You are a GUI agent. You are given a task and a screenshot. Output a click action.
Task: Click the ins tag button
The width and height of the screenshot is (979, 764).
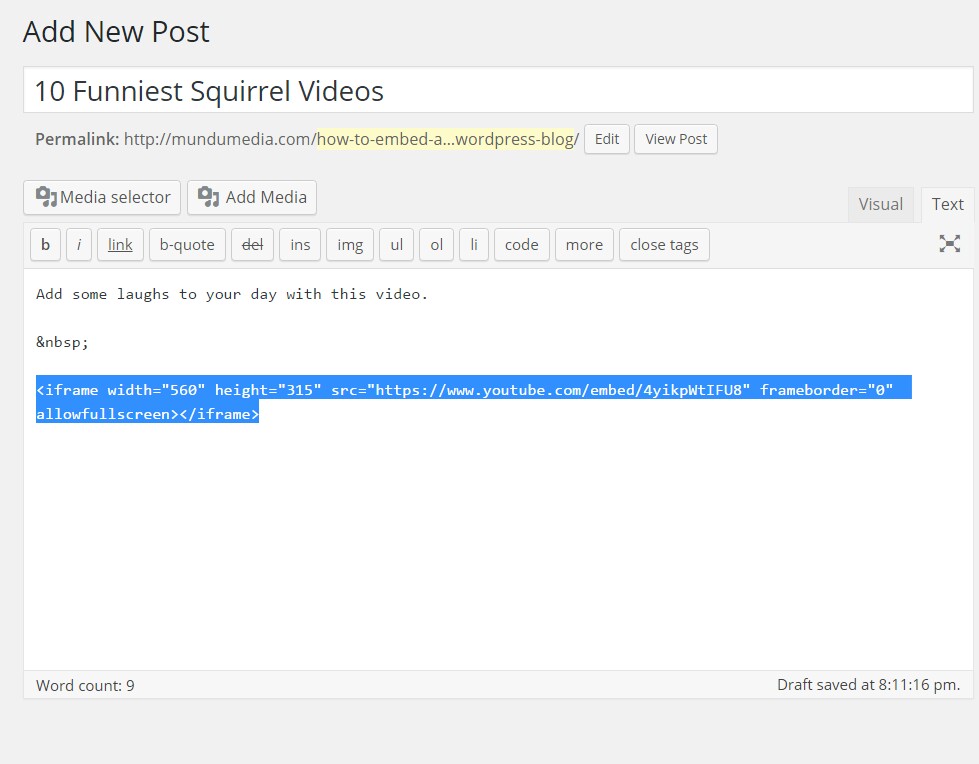point(300,245)
